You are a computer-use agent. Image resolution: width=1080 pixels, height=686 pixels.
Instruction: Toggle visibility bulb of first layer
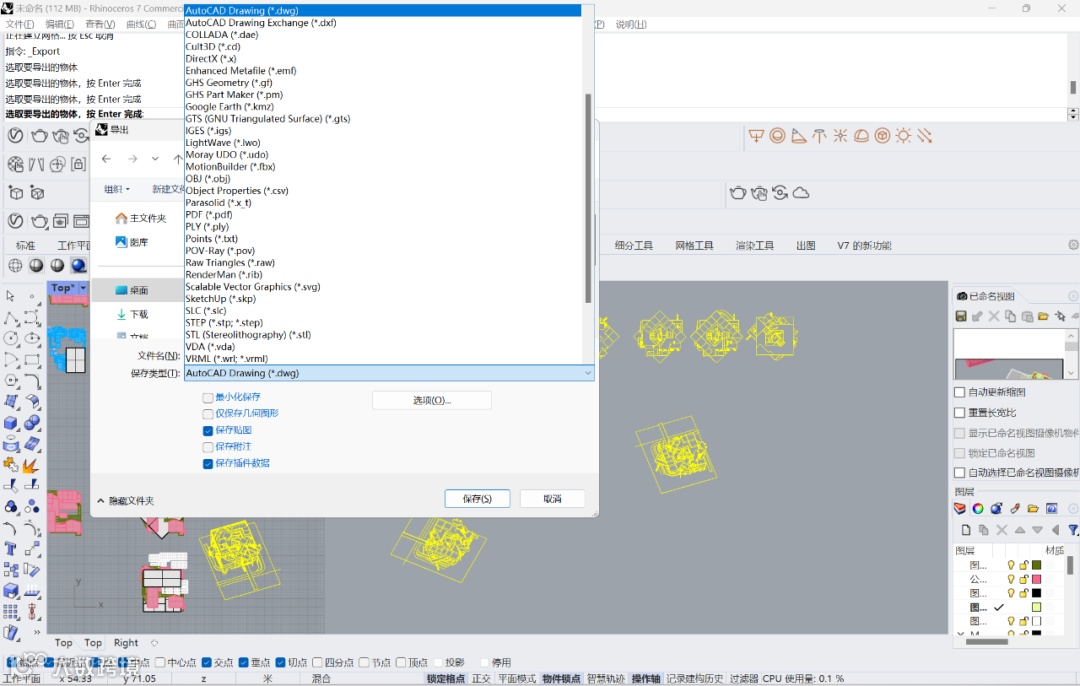pos(1010,565)
